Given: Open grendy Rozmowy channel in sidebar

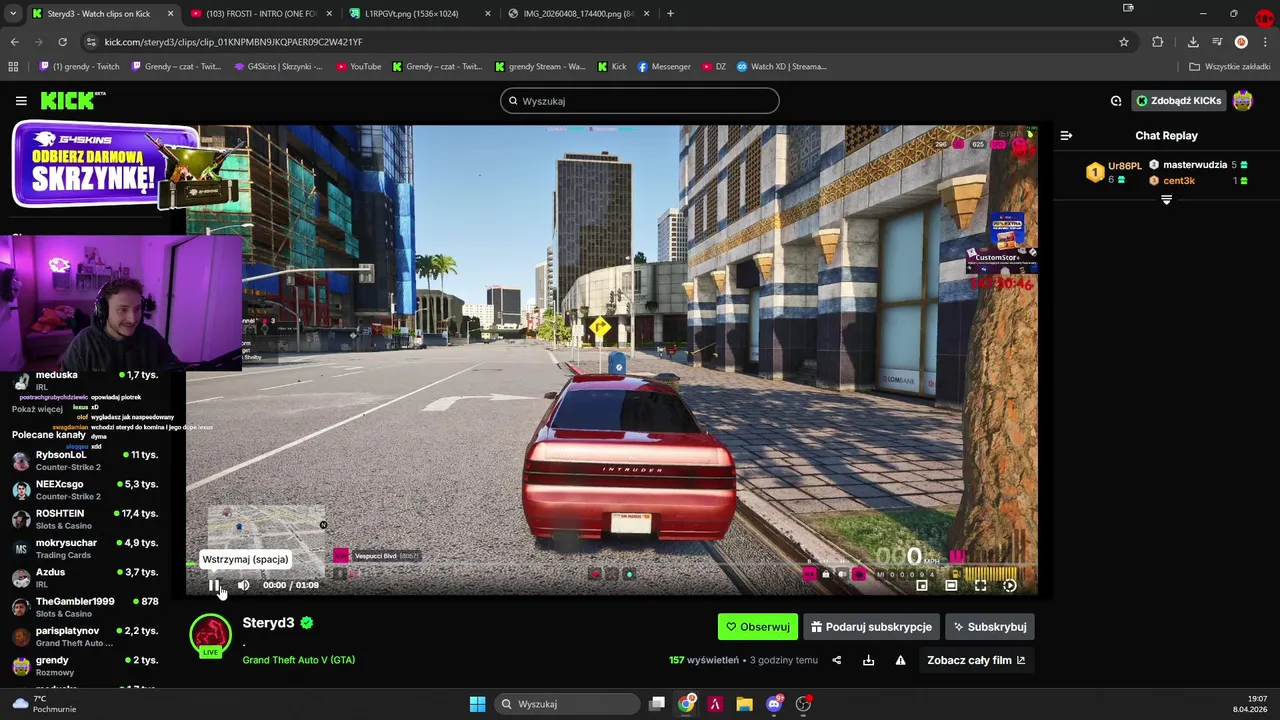Looking at the screenshot, I should coord(85,666).
